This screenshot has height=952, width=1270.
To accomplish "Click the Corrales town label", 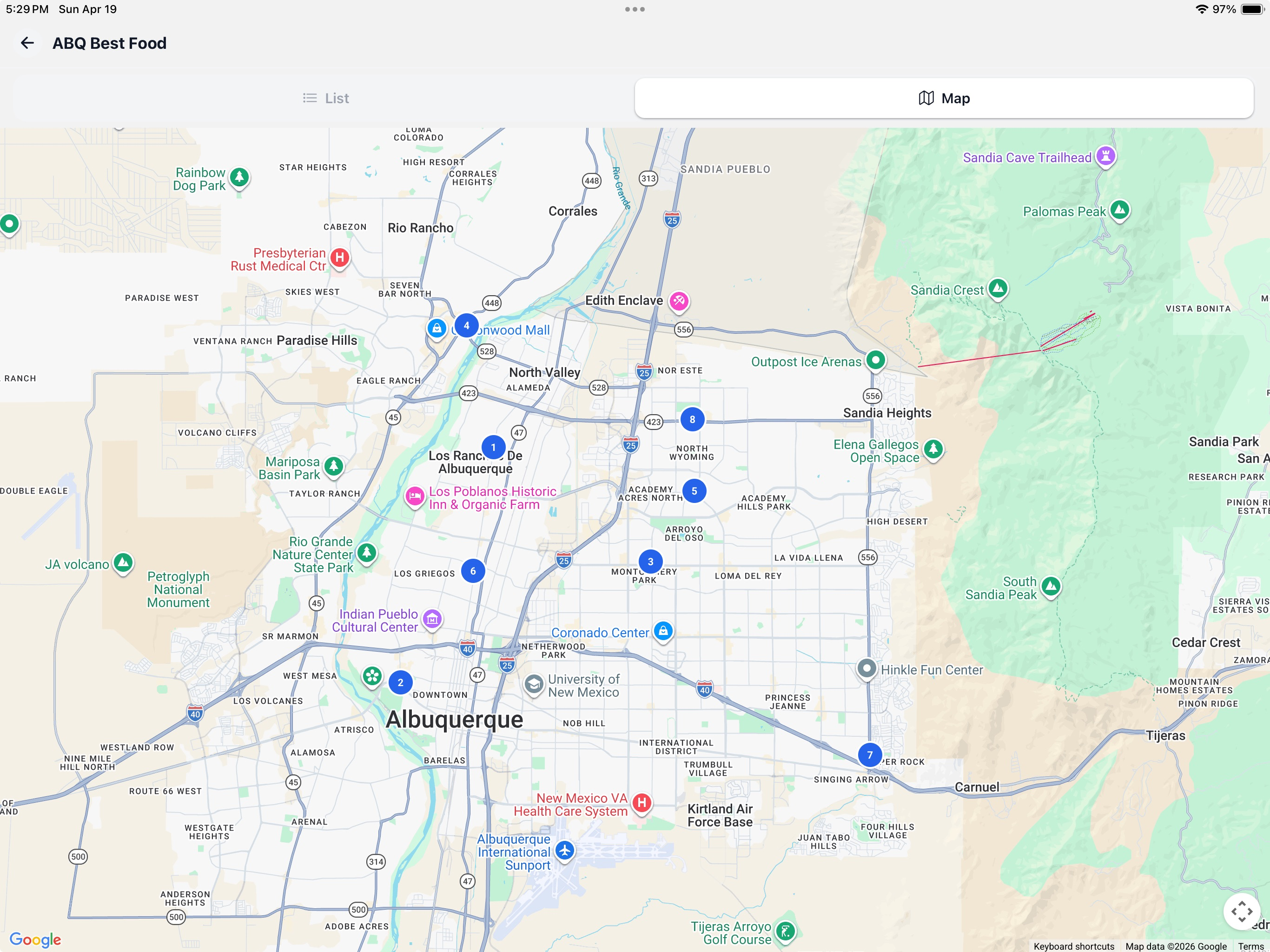I will pos(572,212).
